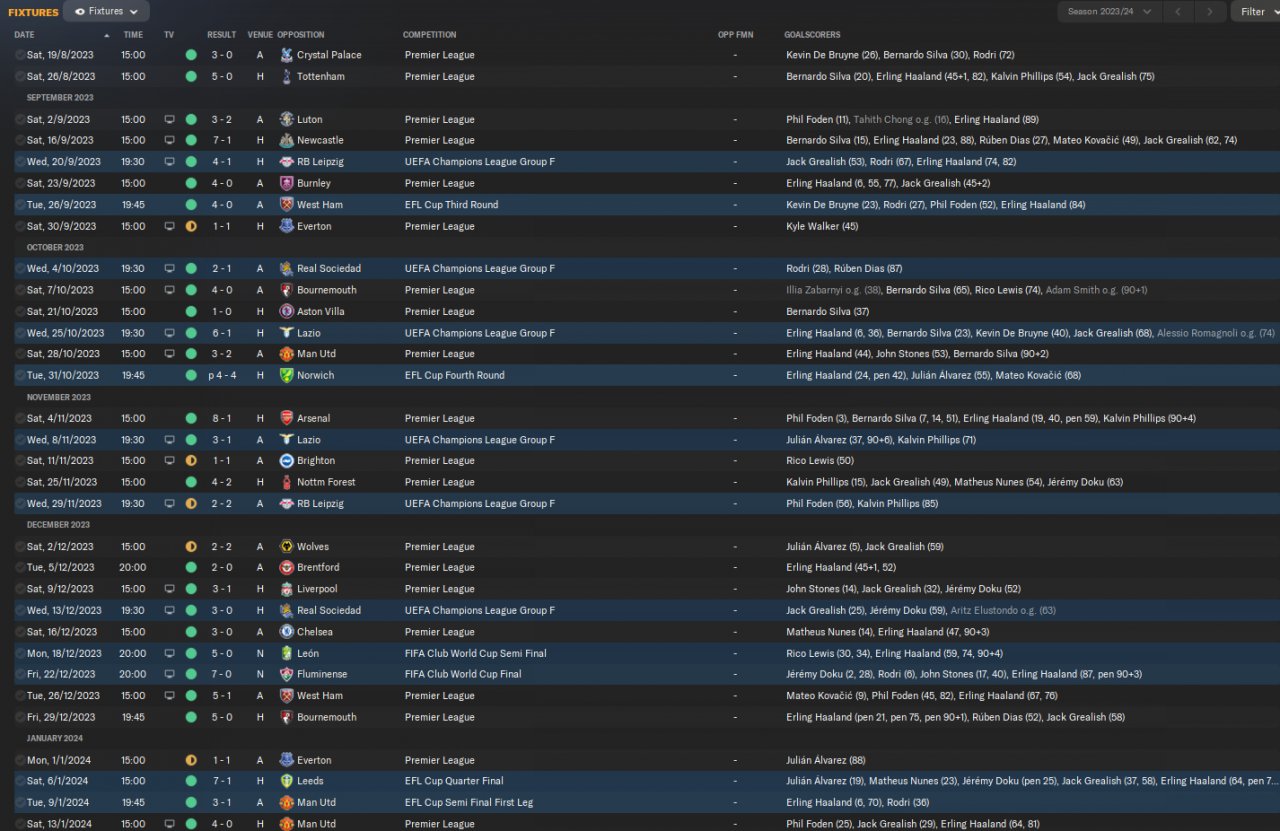Click the TV icon in the Brighton row

tap(169, 461)
